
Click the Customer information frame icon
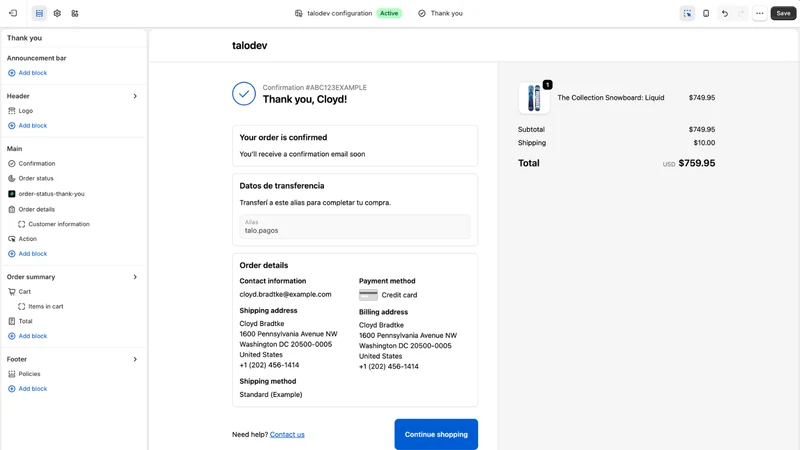tap(21, 224)
